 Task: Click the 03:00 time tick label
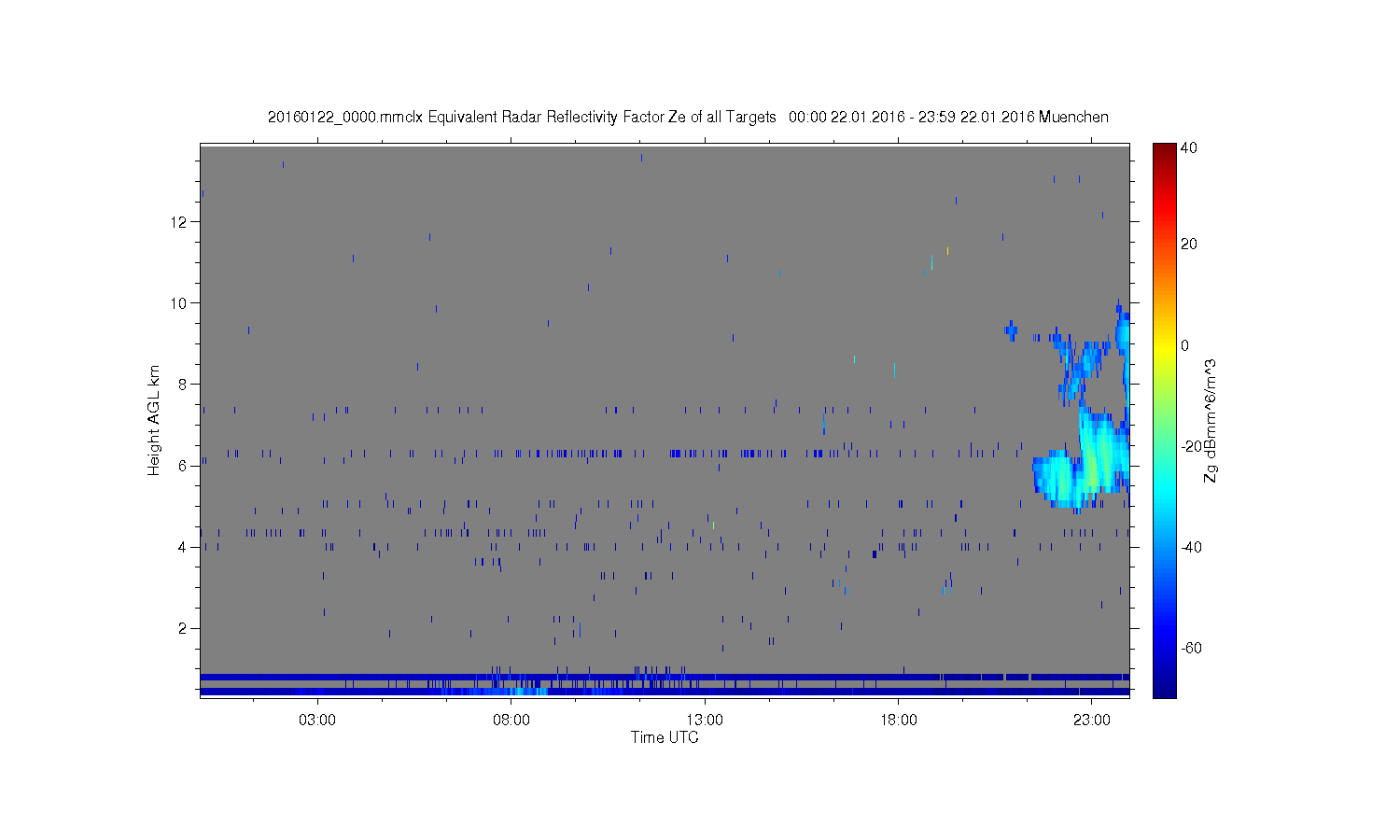pos(317,720)
